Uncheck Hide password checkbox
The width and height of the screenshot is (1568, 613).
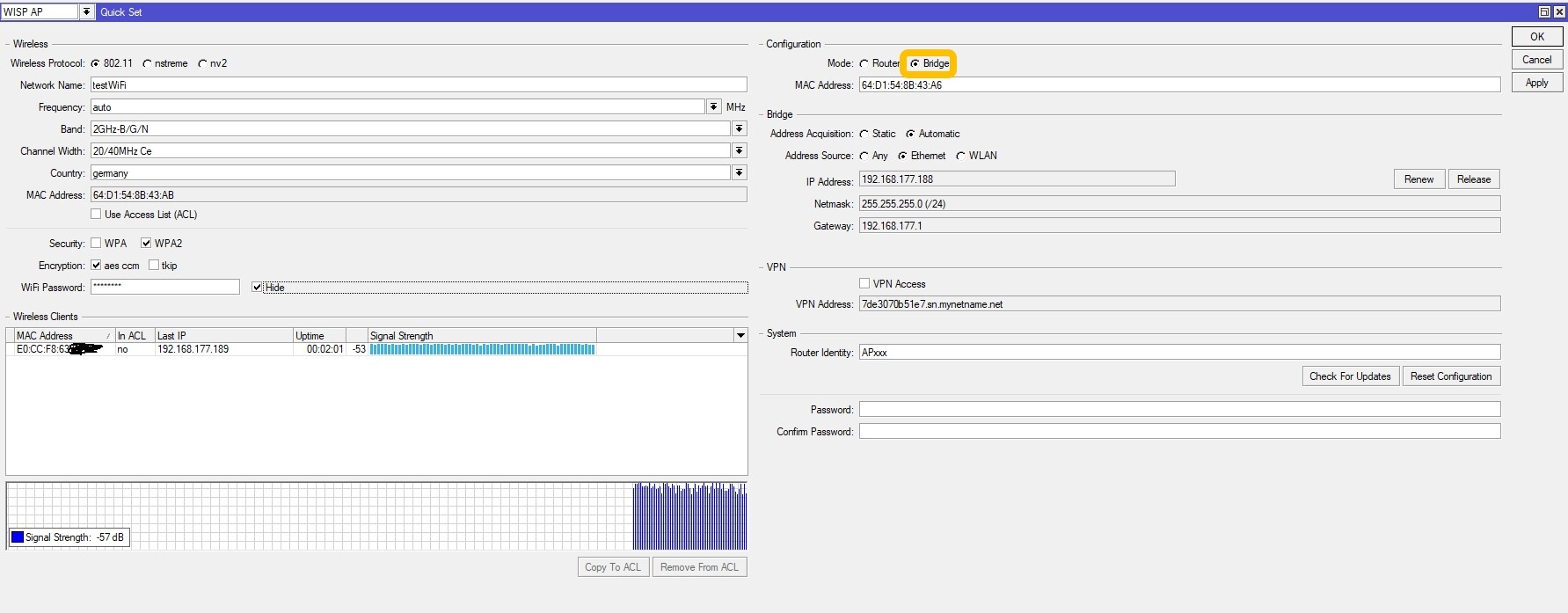(x=257, y=287)
